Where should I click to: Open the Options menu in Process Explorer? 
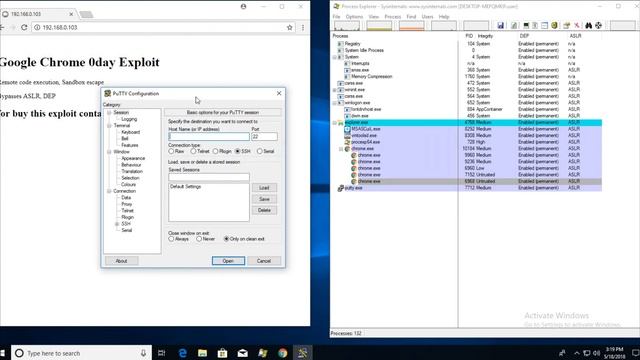tap(354, 17)
